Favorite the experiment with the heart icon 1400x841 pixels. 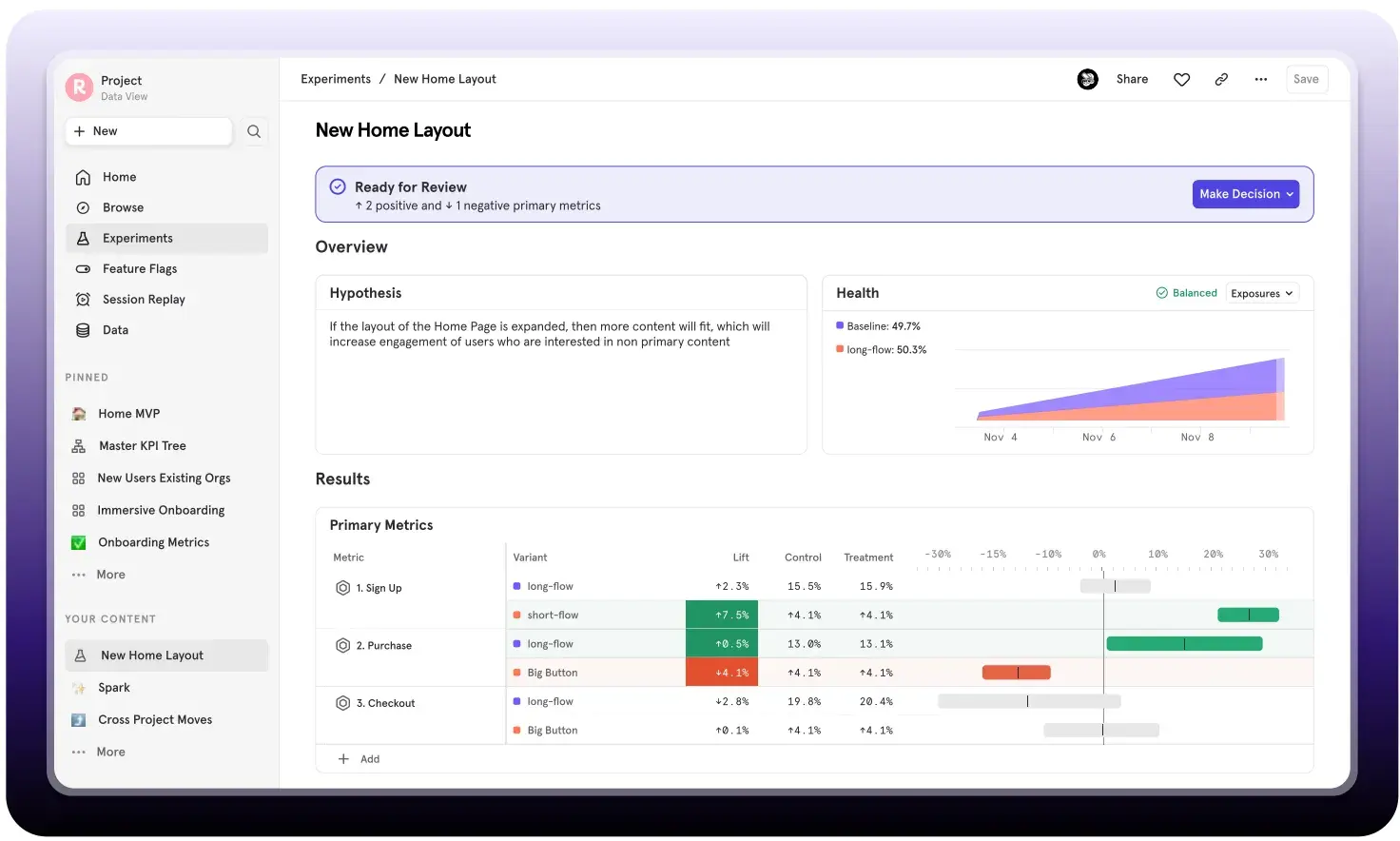(x=1181, y=79)
